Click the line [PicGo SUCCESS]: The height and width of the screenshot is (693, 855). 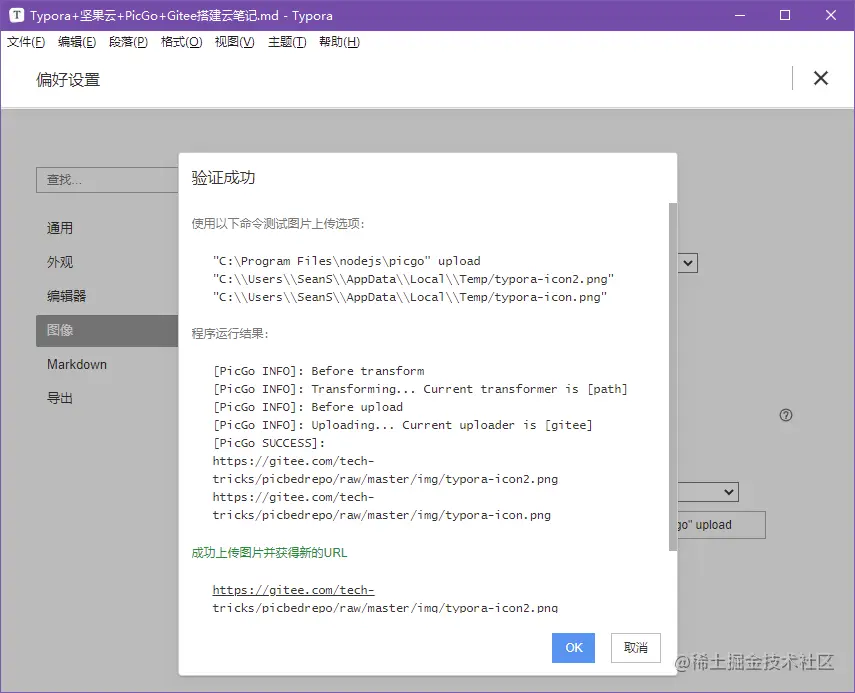269,443
